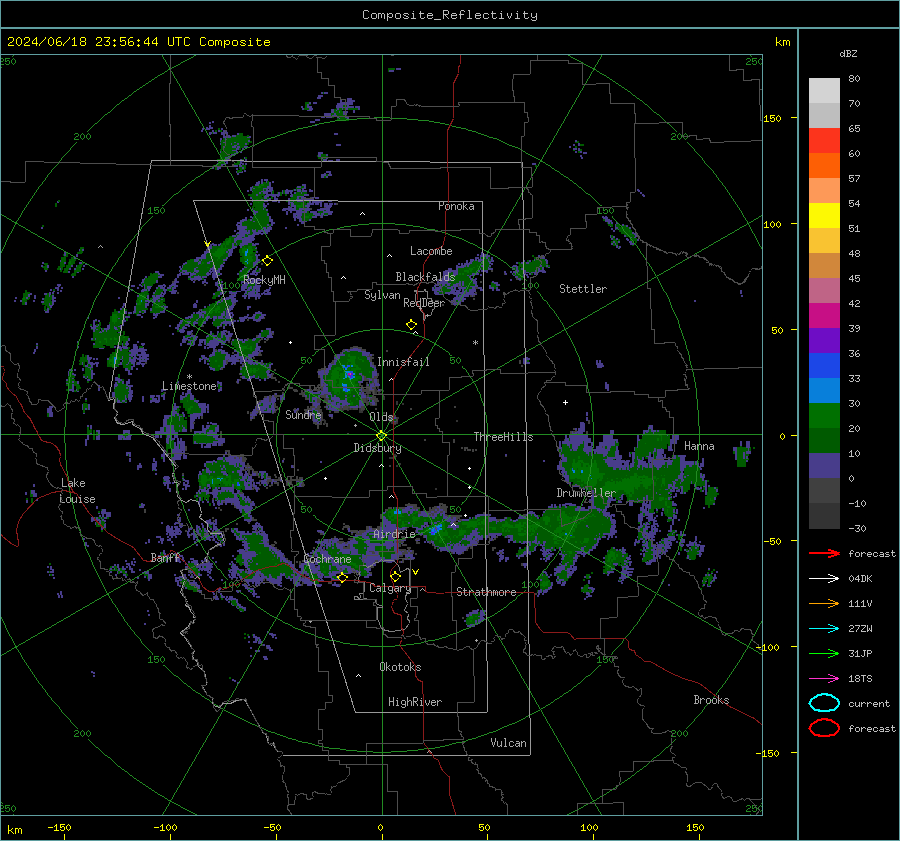Click the 80 dBZ light gray swatch
The image size is (900, 841).
point(824,91)
